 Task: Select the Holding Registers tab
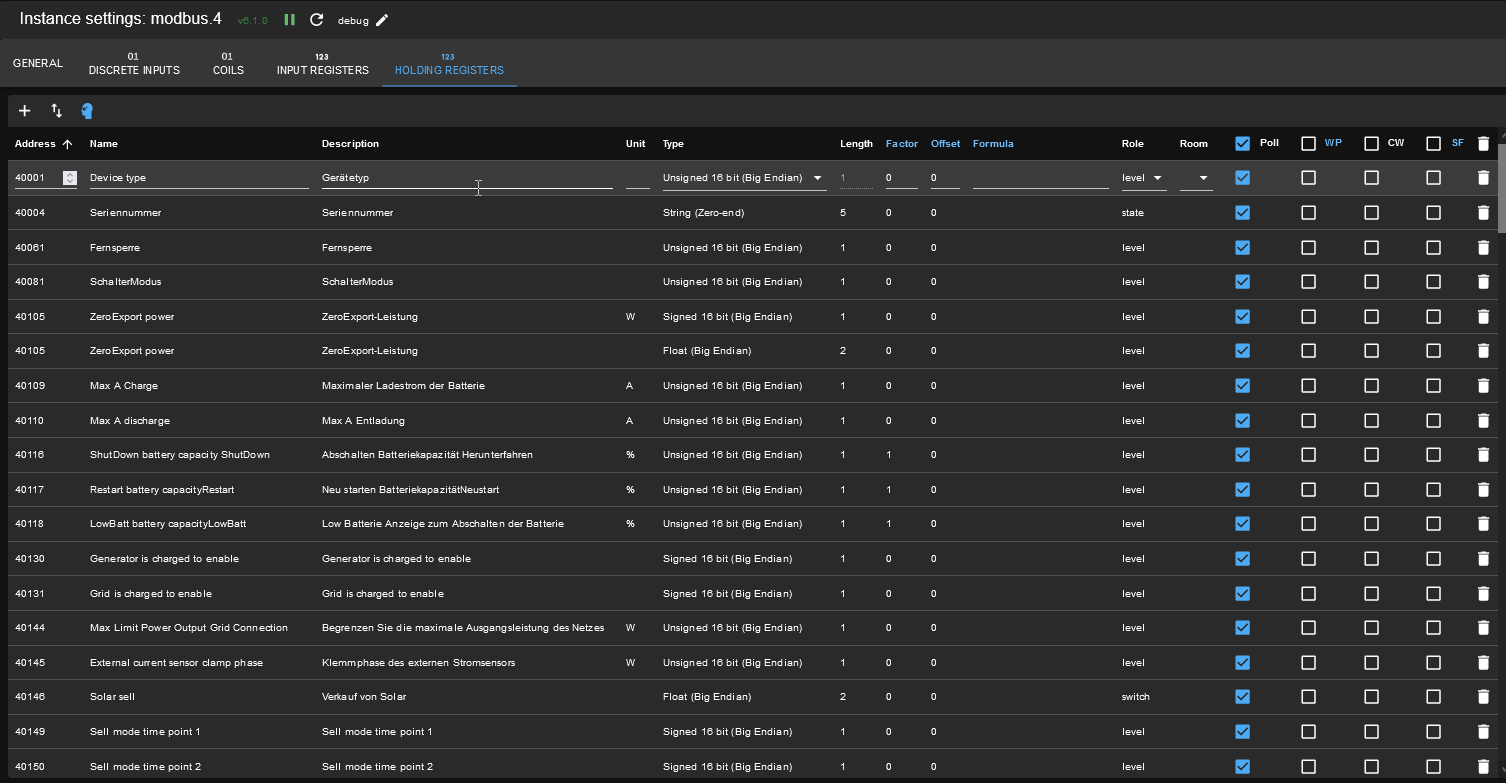point(449,64)
